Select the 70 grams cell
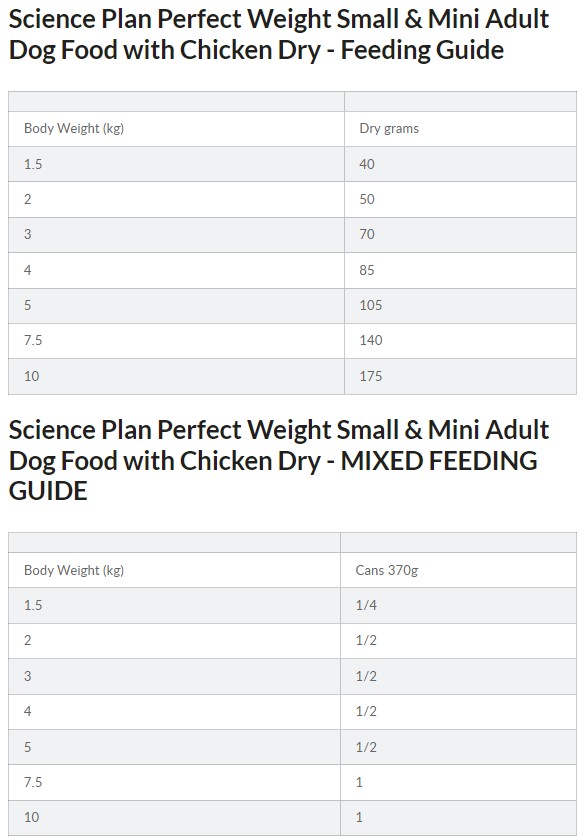The image size is (586, 840). tap(460, 235)
